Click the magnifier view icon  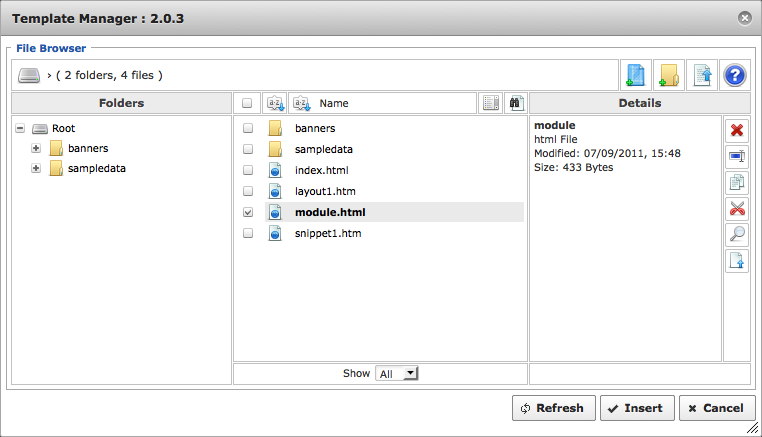click(x=737, y=235)
